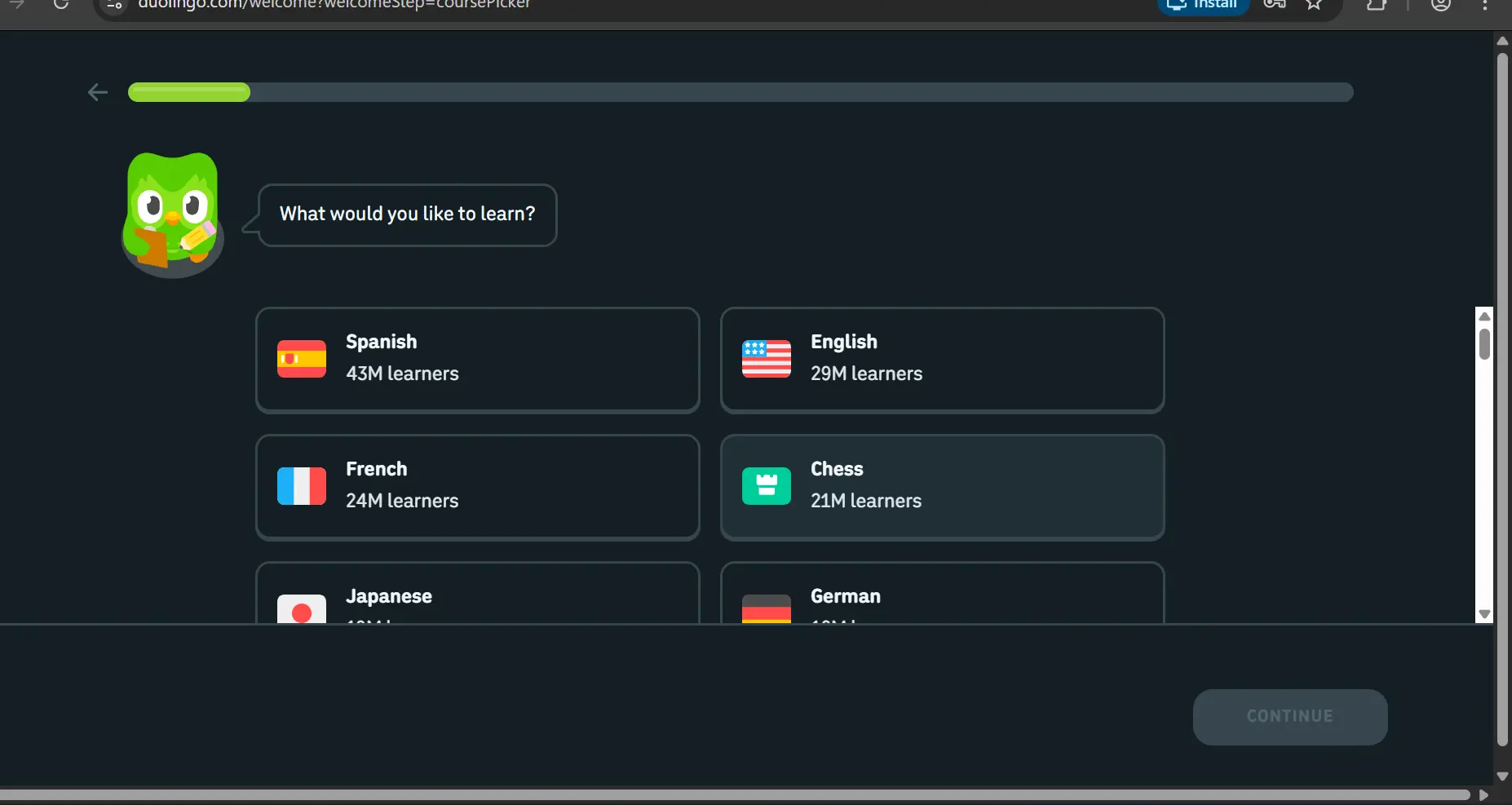Viewport: 1512px width, 805px height.
Task: Click the course list scrollbar up arrow
Action: point(1484,316)
